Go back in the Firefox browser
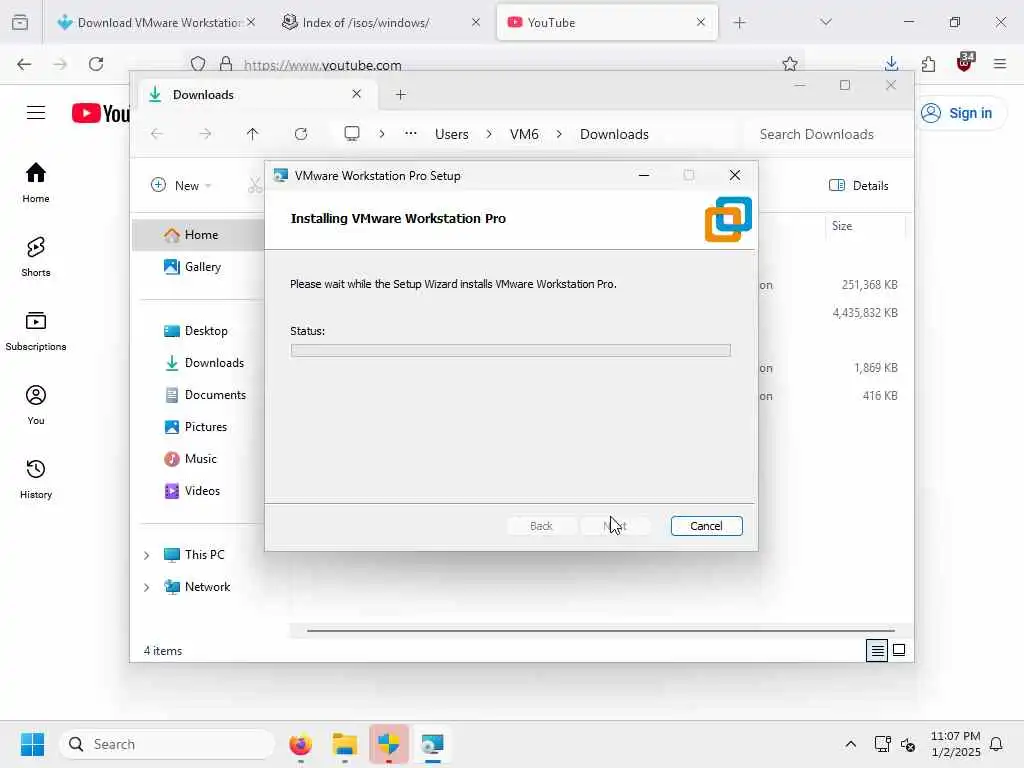The width and height of the screenshot is (1024, 768). tap(24, 64)
